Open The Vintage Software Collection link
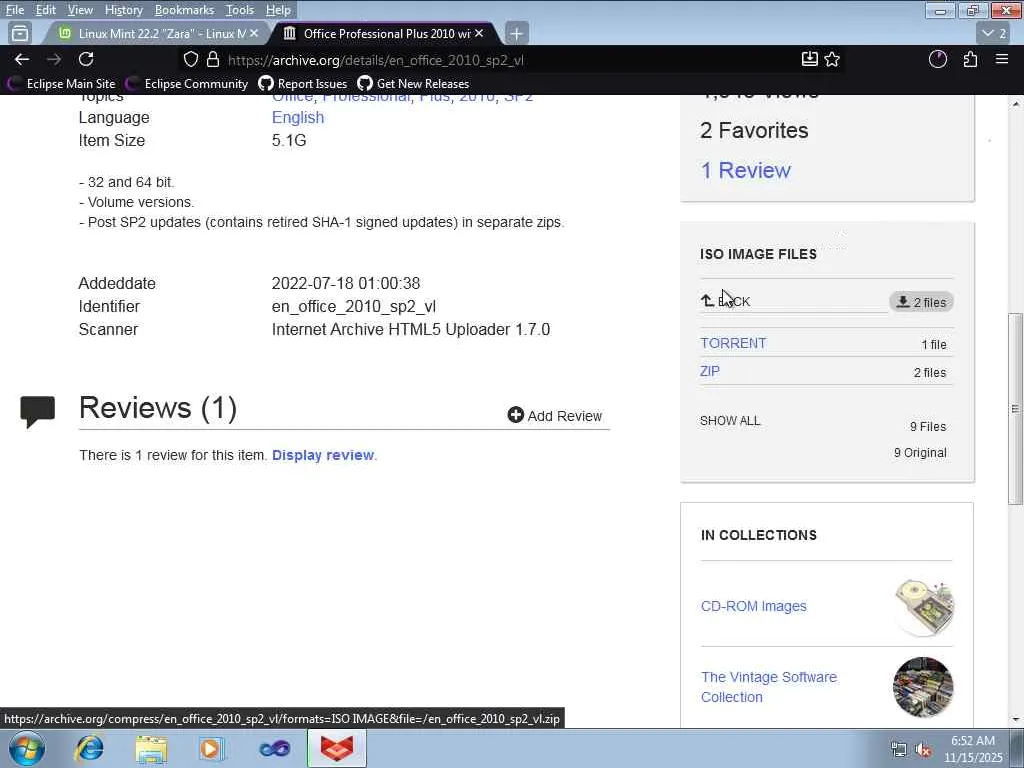The width and height of the screenshot is (1024, 768). [769, 687]
